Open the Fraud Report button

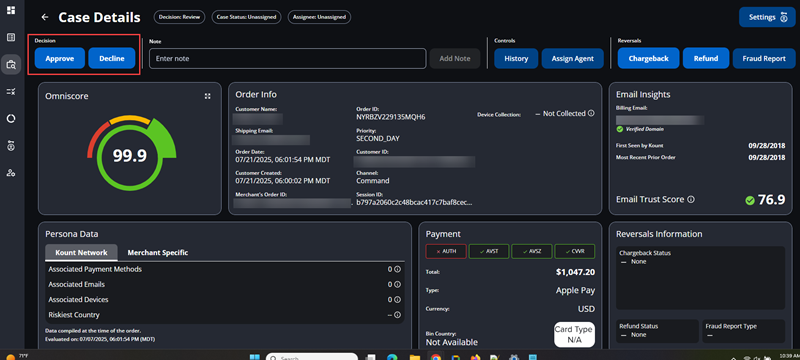click(x=764, y=59)
